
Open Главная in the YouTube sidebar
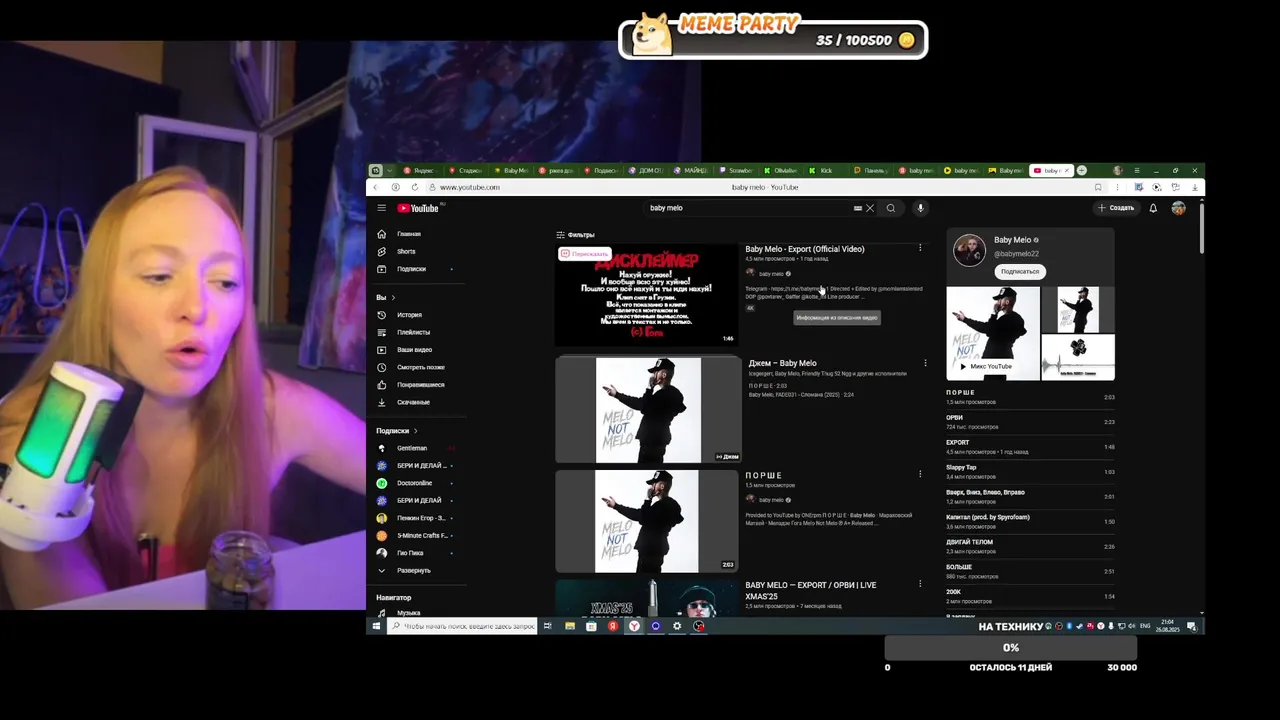[x=409, y=234]
